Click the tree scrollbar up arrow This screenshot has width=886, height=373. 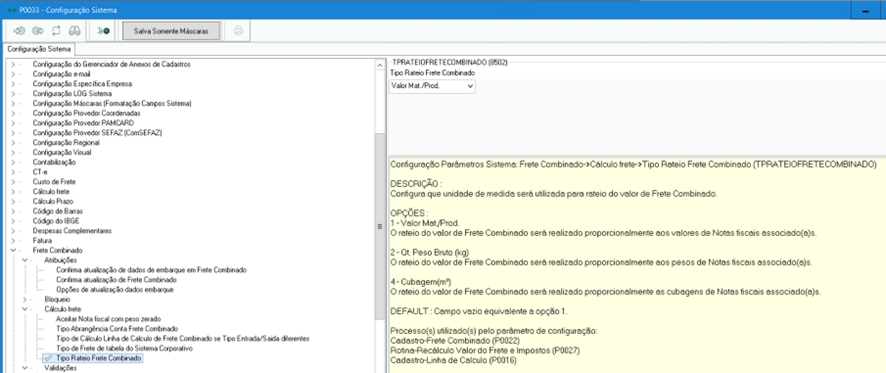379,66
